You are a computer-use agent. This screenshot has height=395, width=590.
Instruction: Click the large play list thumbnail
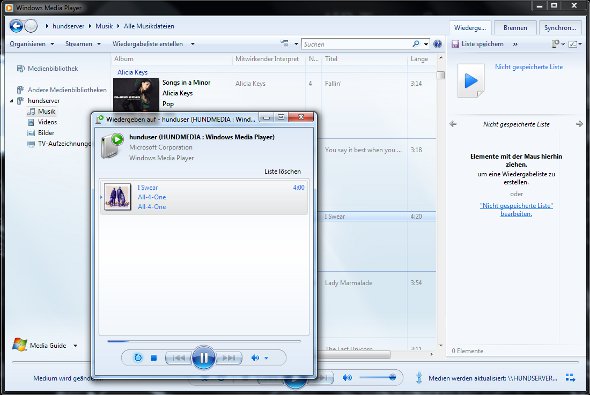point(471,81)
